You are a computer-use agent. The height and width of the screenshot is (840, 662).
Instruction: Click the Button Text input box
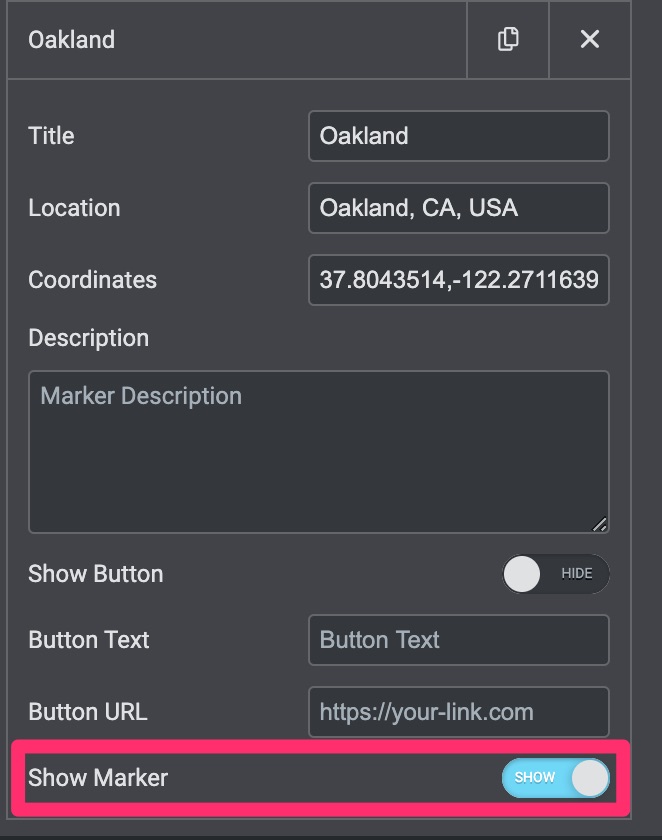pyautogui.click(x=458, y=640)
